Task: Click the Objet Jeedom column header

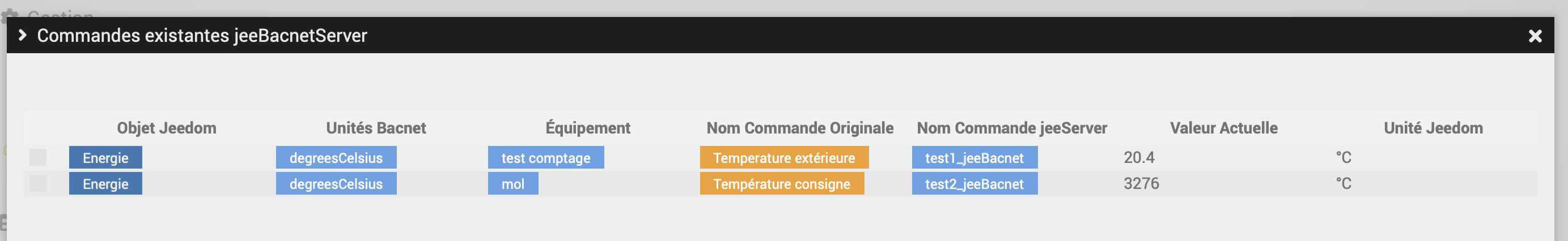Action: (166, 128)
